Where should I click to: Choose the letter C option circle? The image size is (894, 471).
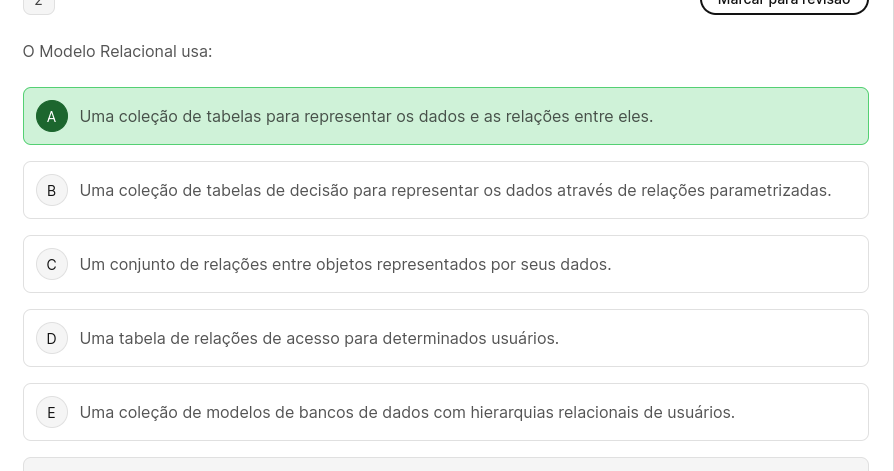click(x=52, y=264)
